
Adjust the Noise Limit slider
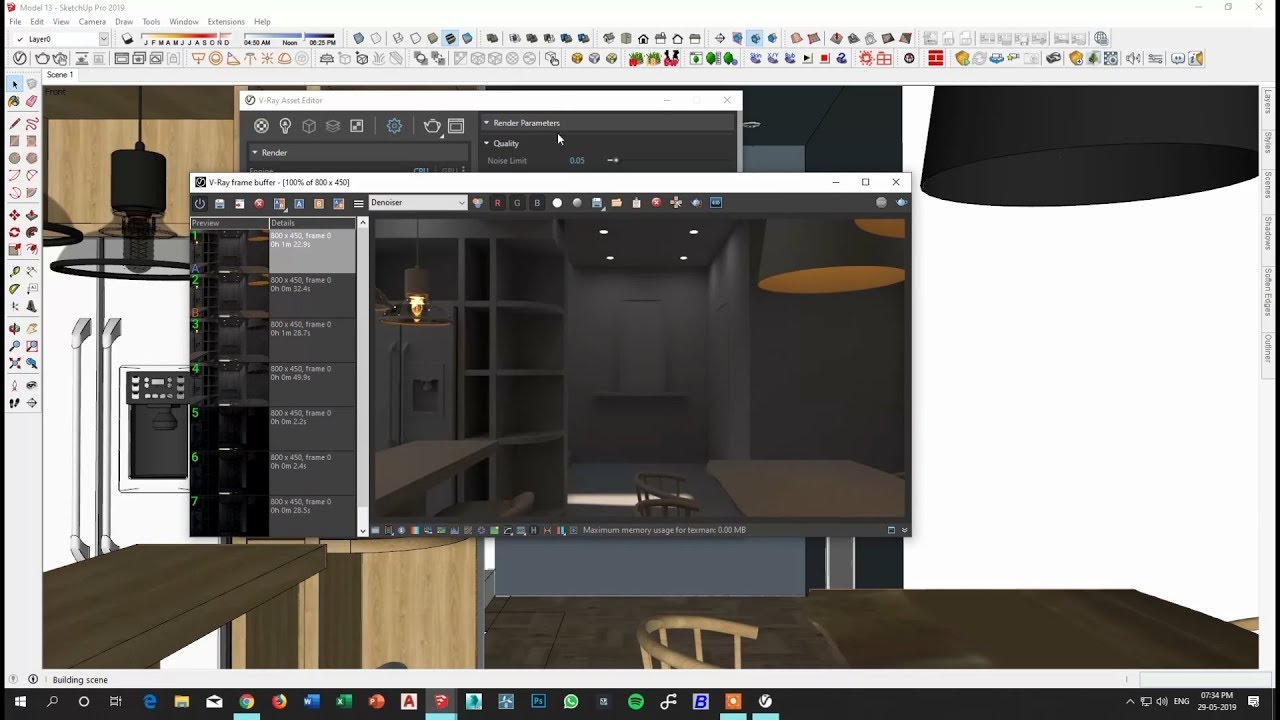[x=614, y=160]
